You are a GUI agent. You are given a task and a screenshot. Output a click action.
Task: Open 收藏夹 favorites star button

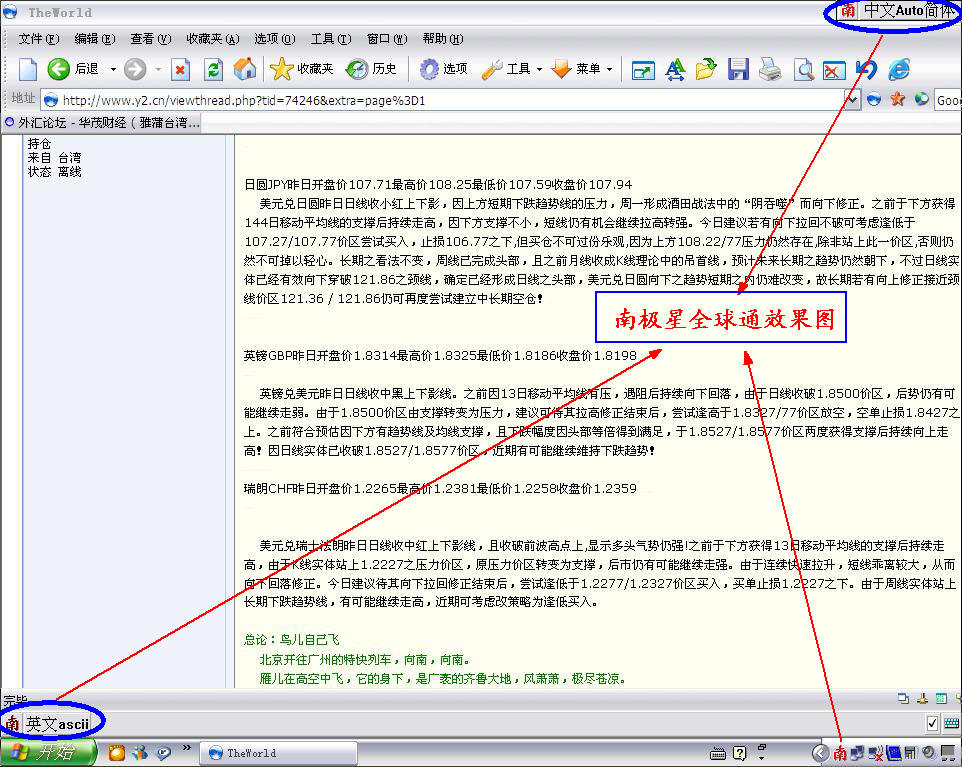(x=301, y=69)
